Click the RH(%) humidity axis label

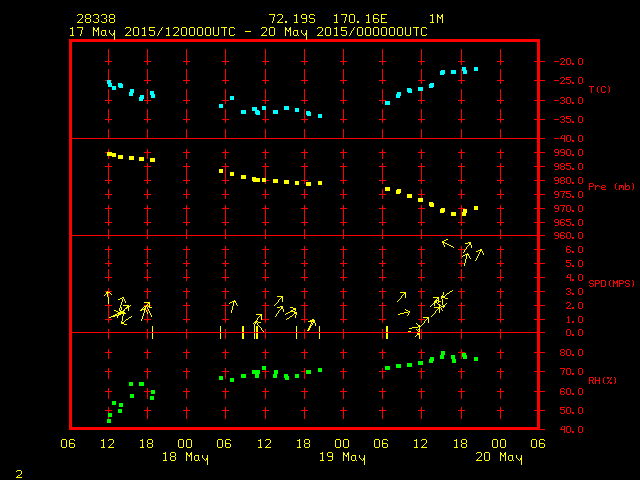(600, 381)
